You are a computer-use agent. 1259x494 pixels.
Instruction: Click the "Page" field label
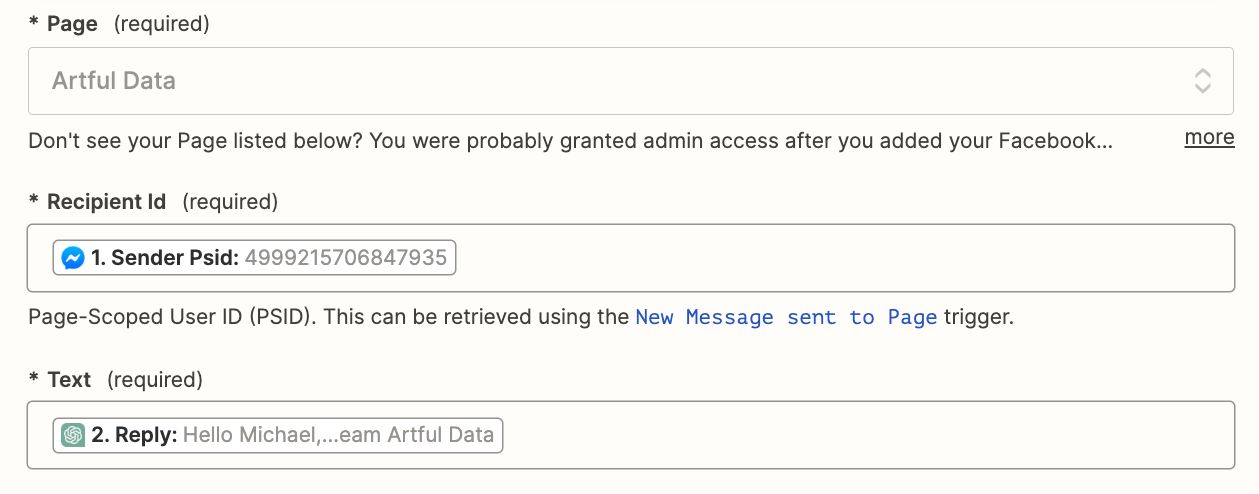pos(72,24)
